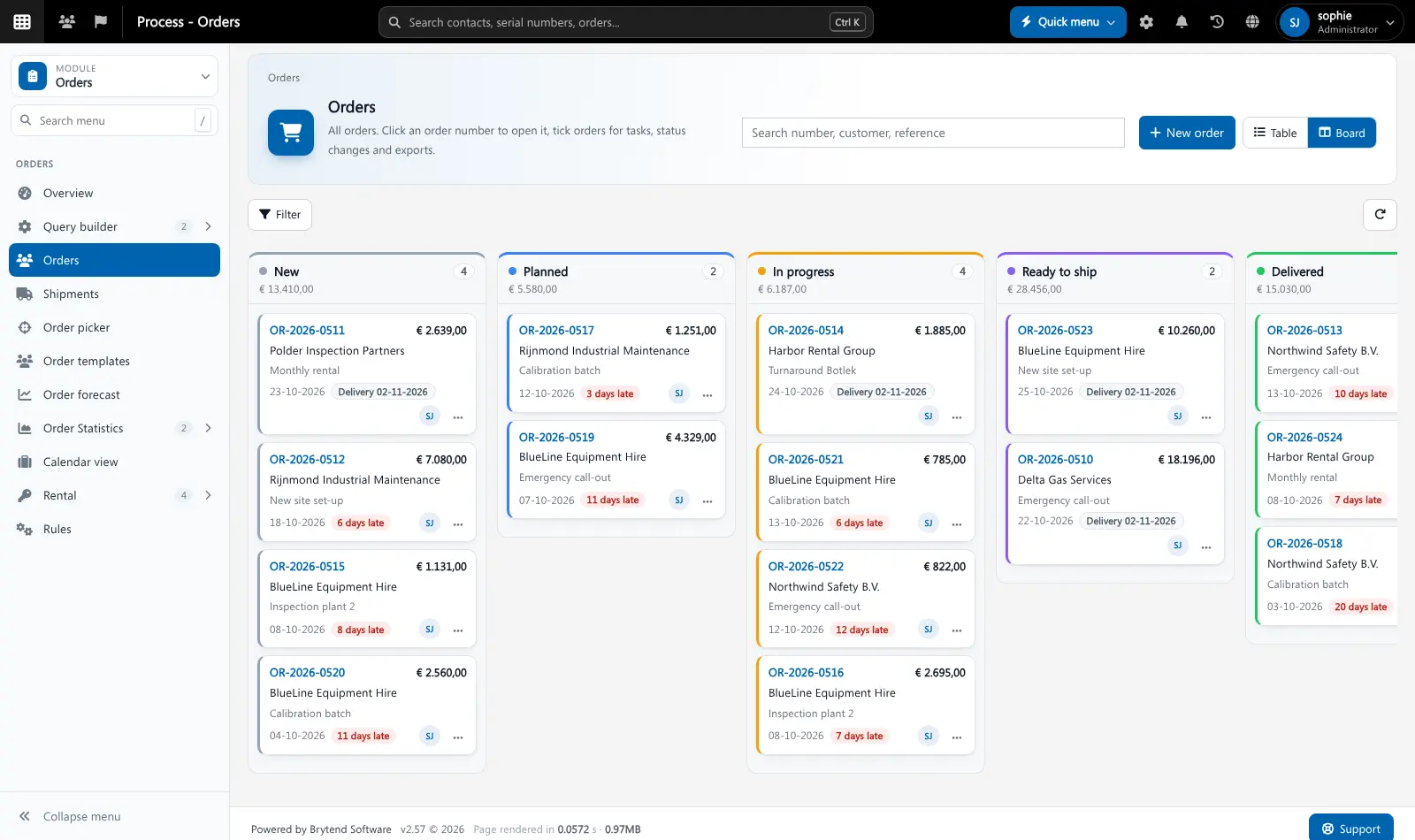The image size is (1415, 840).
Task: Open Quick menu dropdown
Action: (x=1067, y=22)
